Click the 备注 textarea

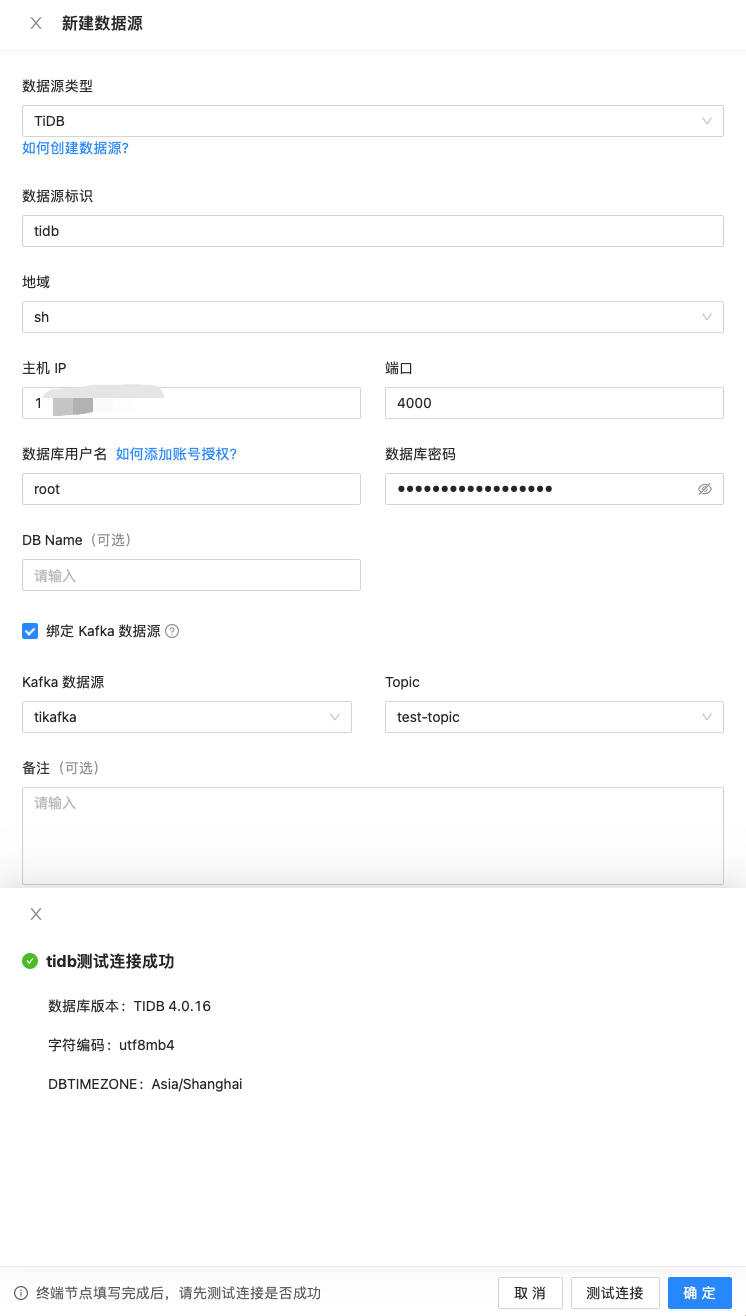point(373,836)
